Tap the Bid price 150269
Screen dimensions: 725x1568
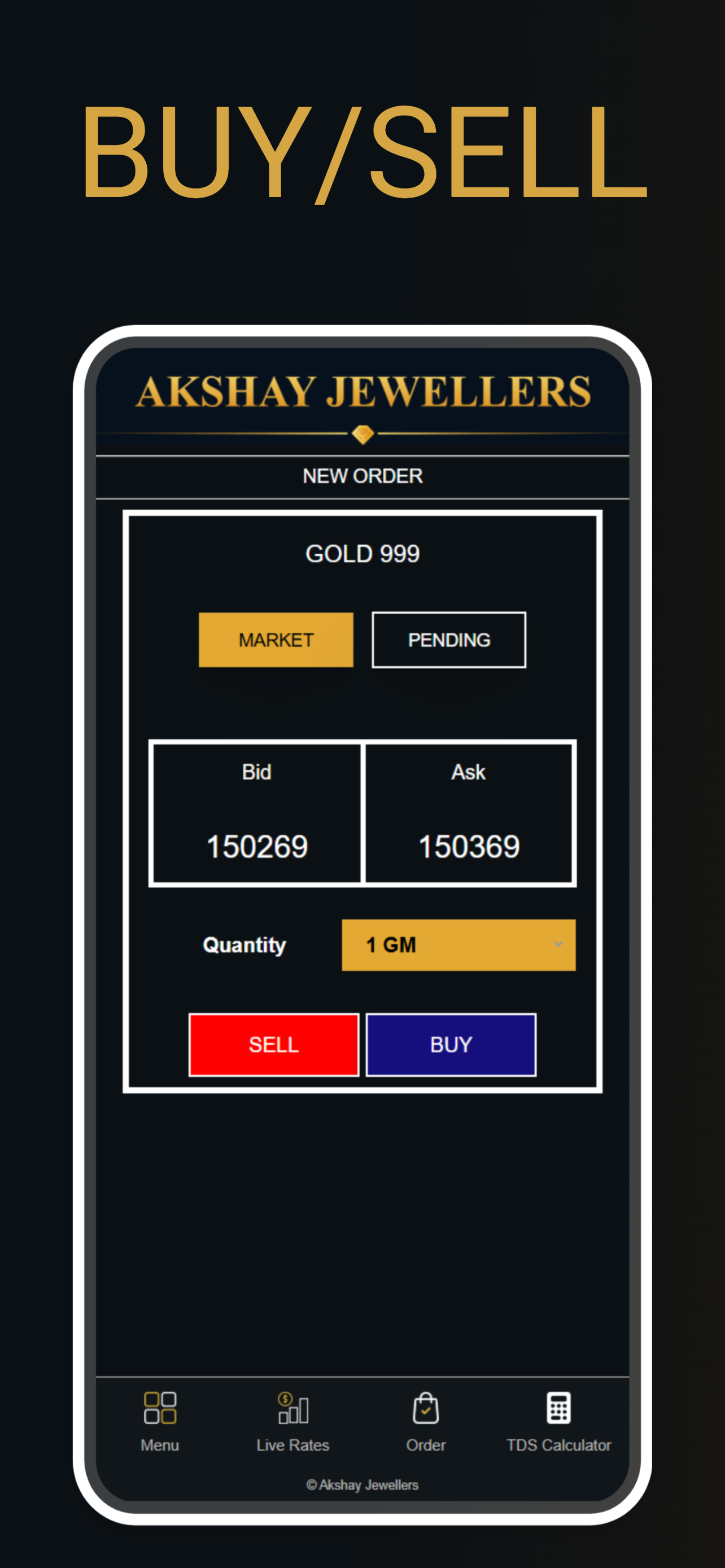click(257, 846)
